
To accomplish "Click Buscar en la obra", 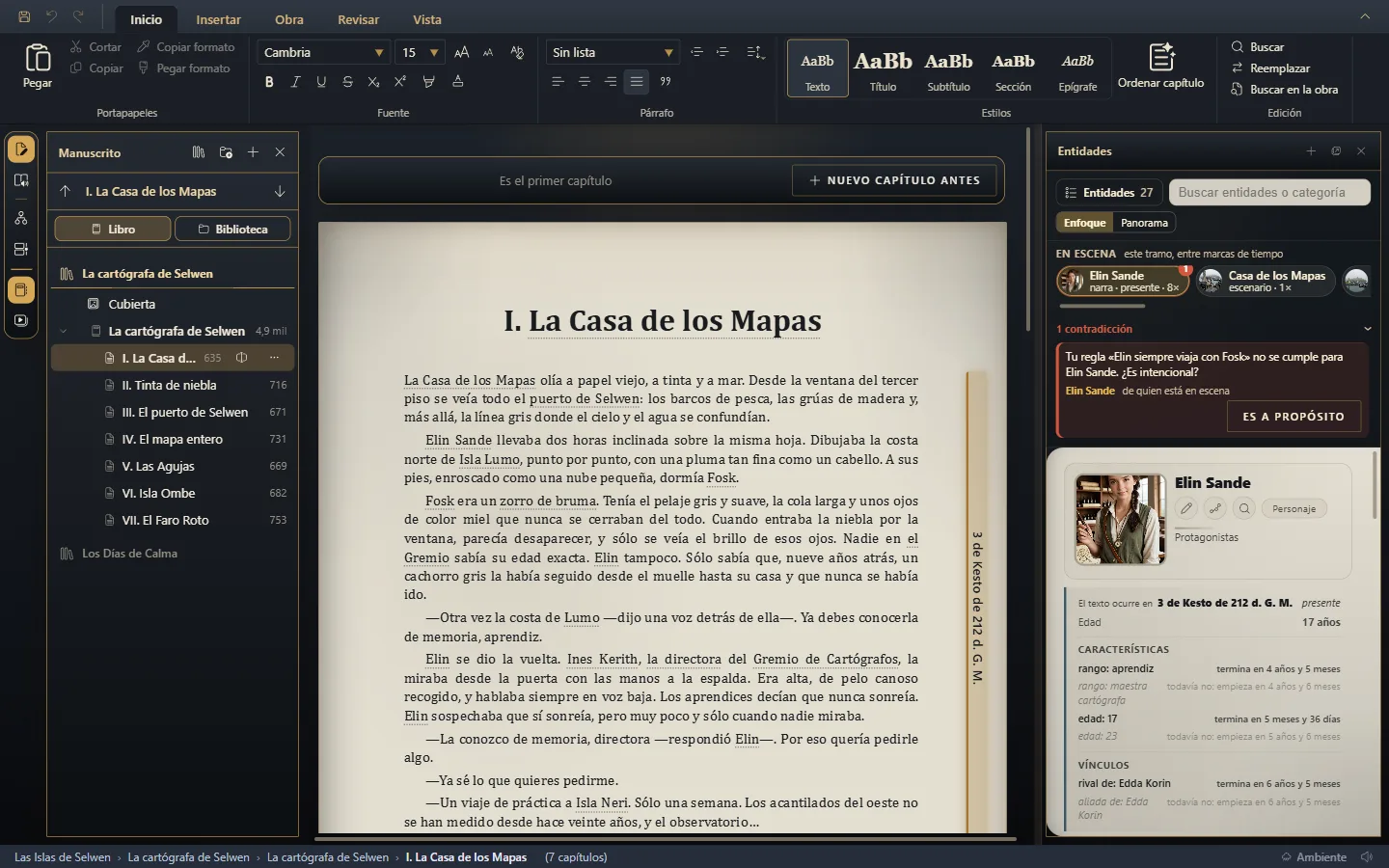I will pos(1284,90).
